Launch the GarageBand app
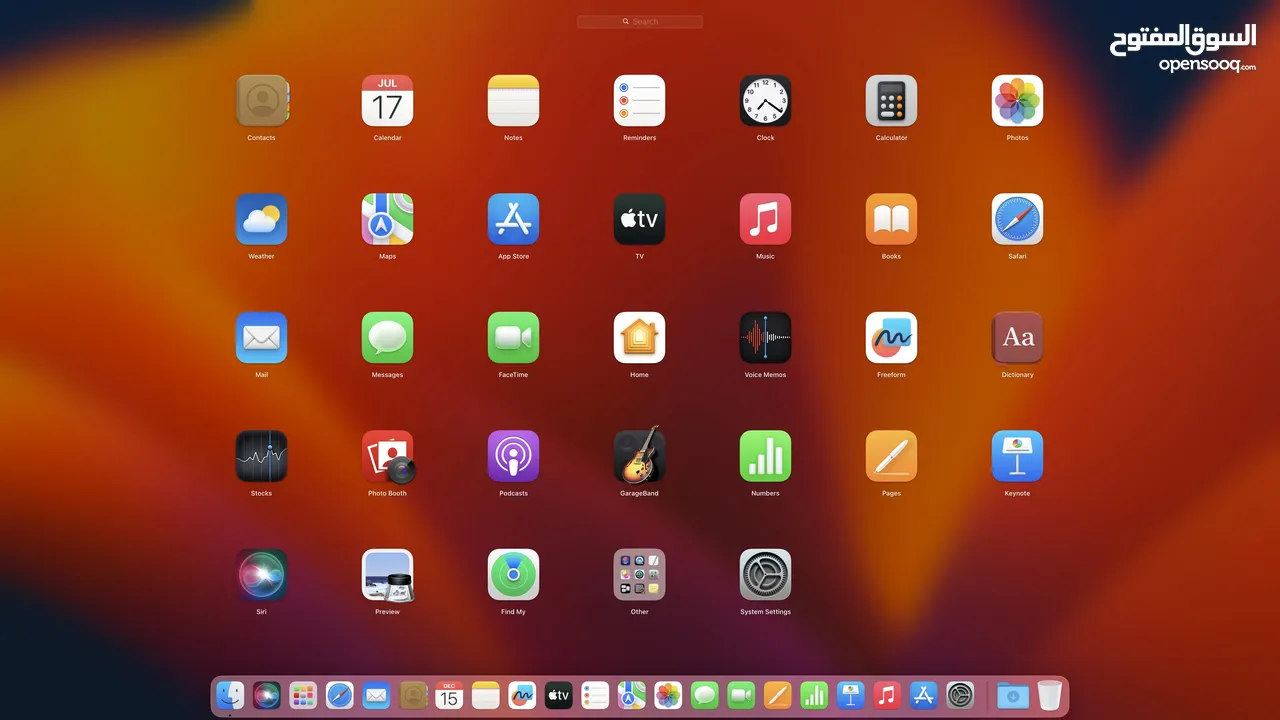 pos(639,456)
